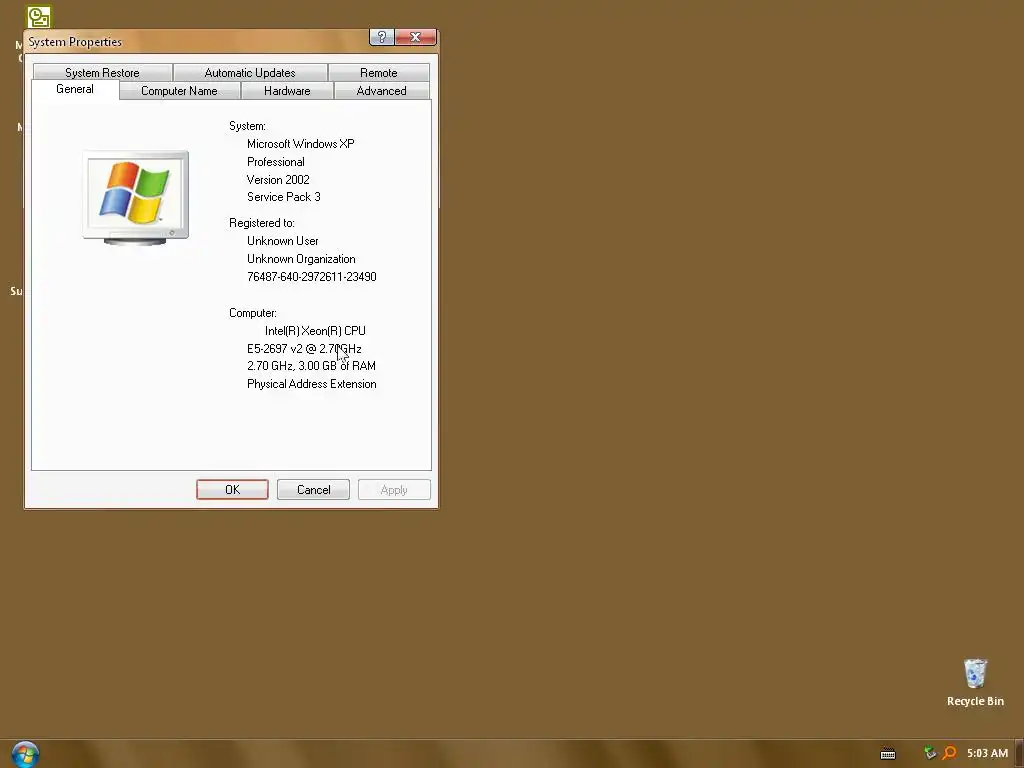Click the "System:" heading
The image size is (1024, 768).
(248, 126)
